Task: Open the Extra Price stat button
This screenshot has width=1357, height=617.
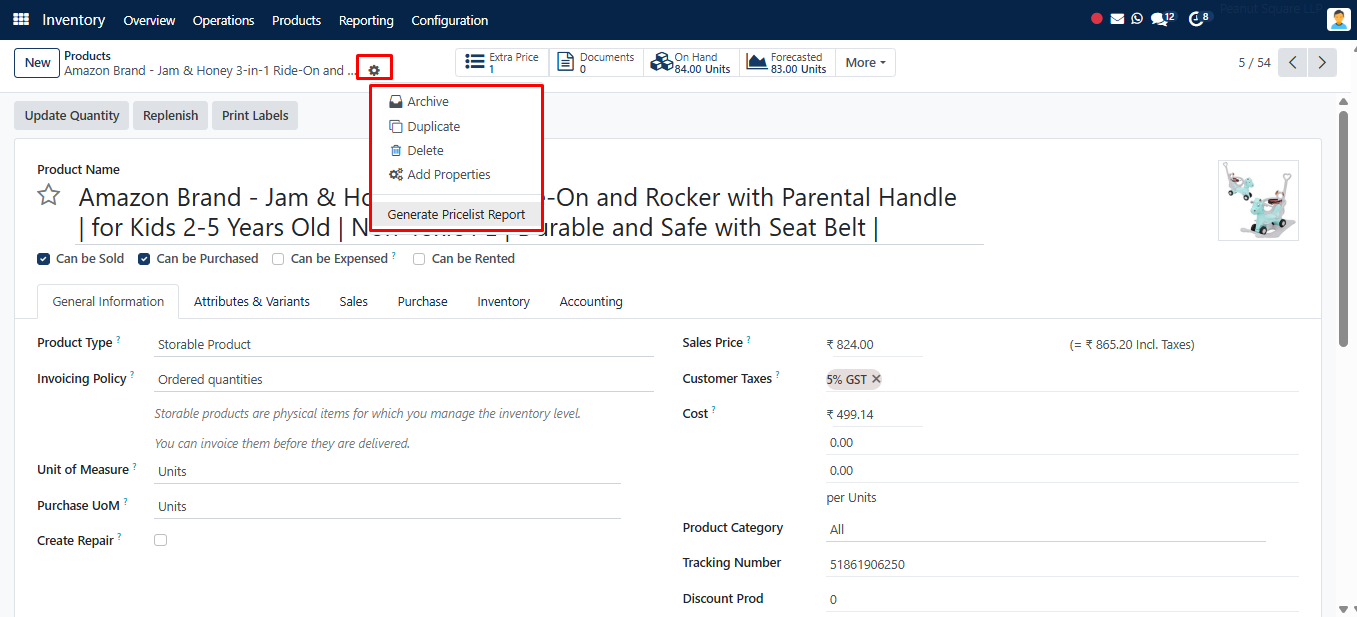Action: [x=502, y=63]
